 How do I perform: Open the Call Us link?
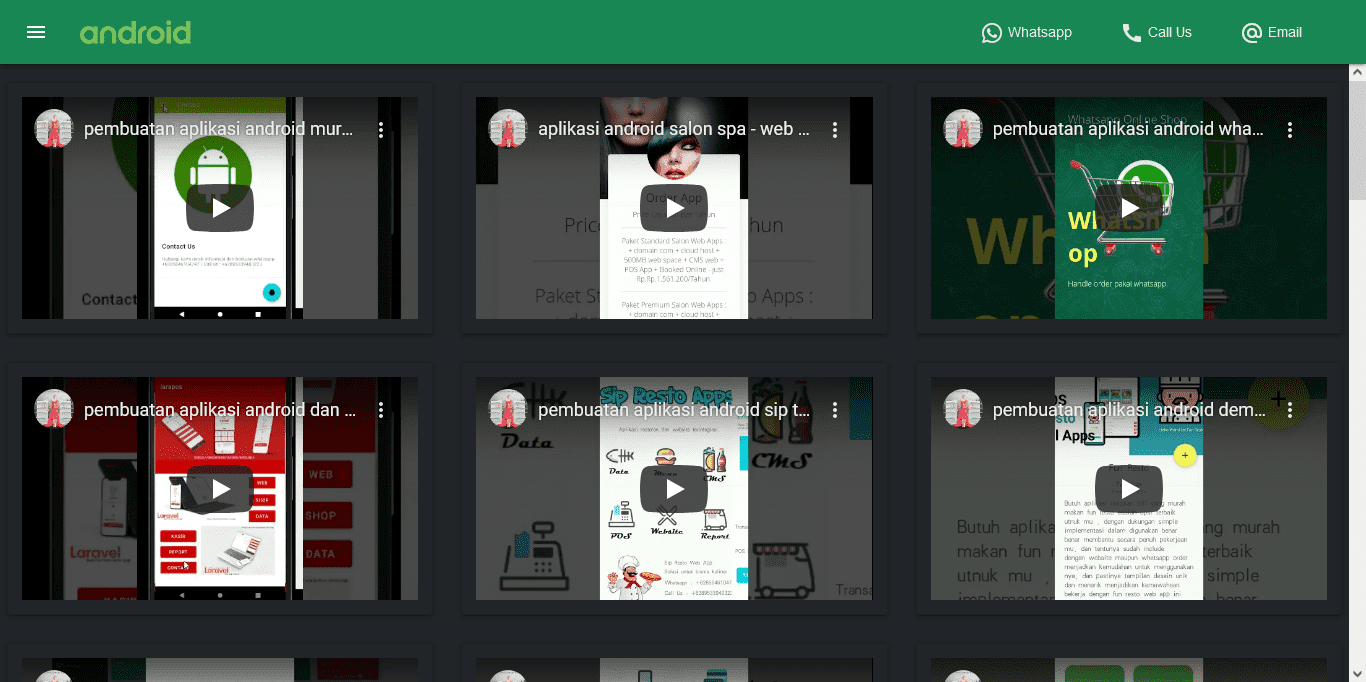point(1157,32)
